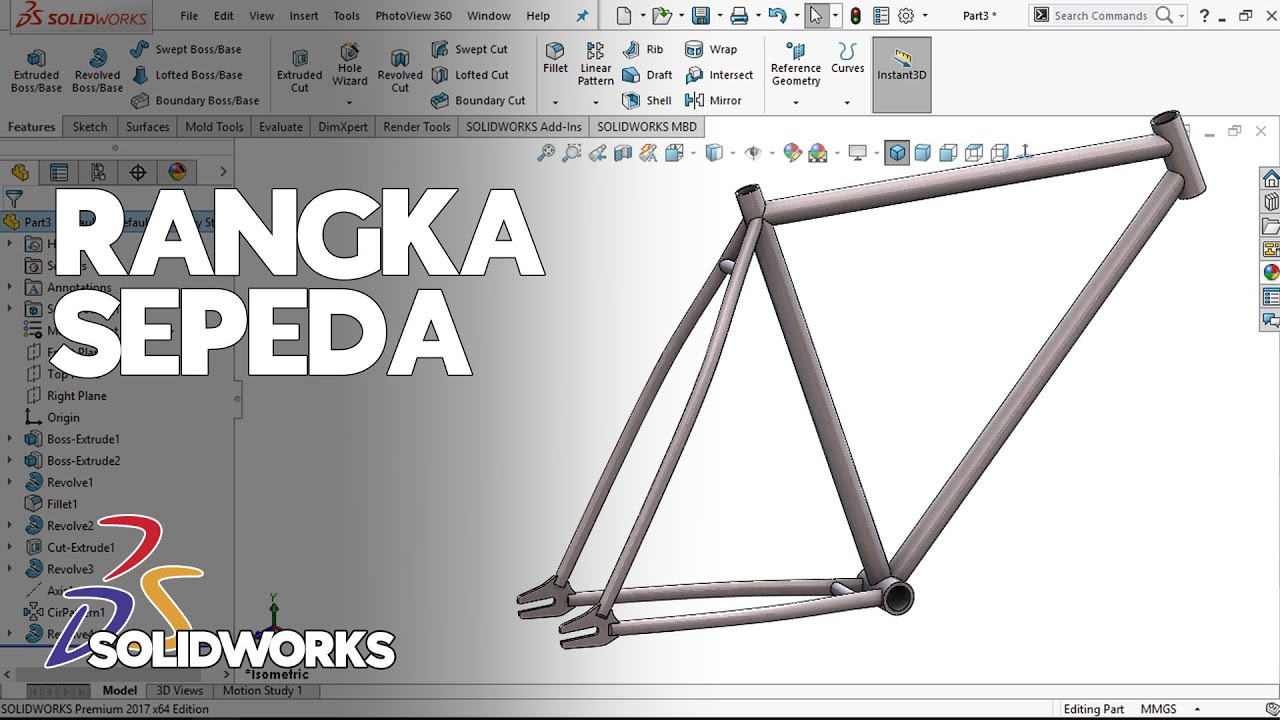Select the Extruded Cut tool
The width and height of the screenshot is (1280, 720).
click(300, 70)
